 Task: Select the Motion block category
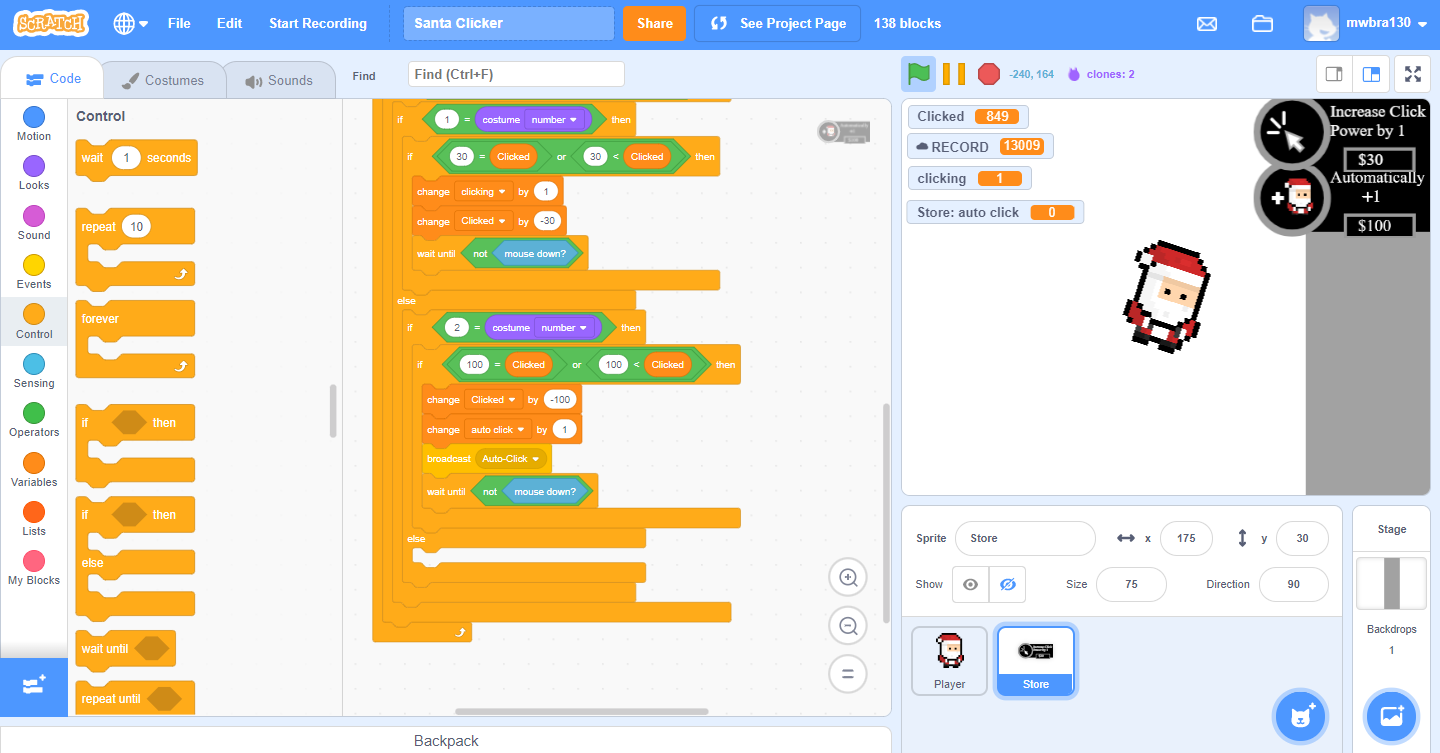[x=34, y=125]
